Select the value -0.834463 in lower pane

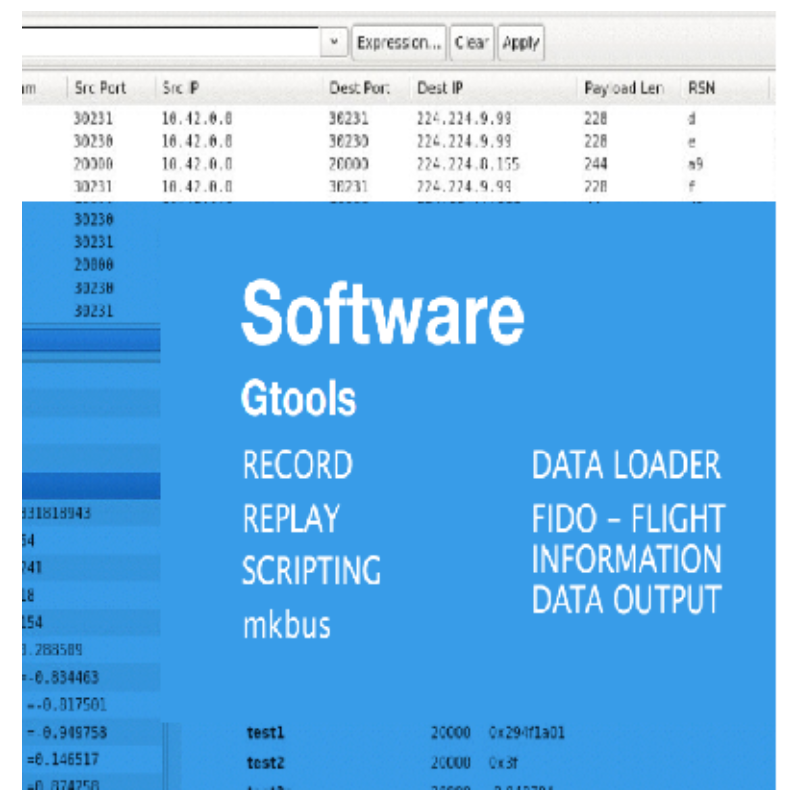click(61, 678)
